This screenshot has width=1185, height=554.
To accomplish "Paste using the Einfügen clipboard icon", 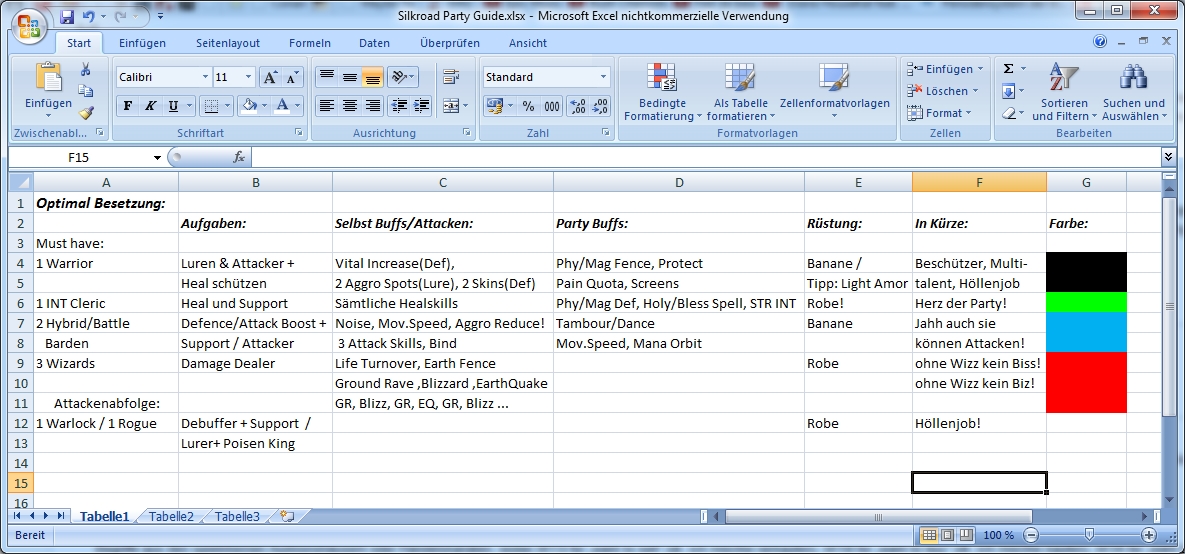I will (48, 78).
